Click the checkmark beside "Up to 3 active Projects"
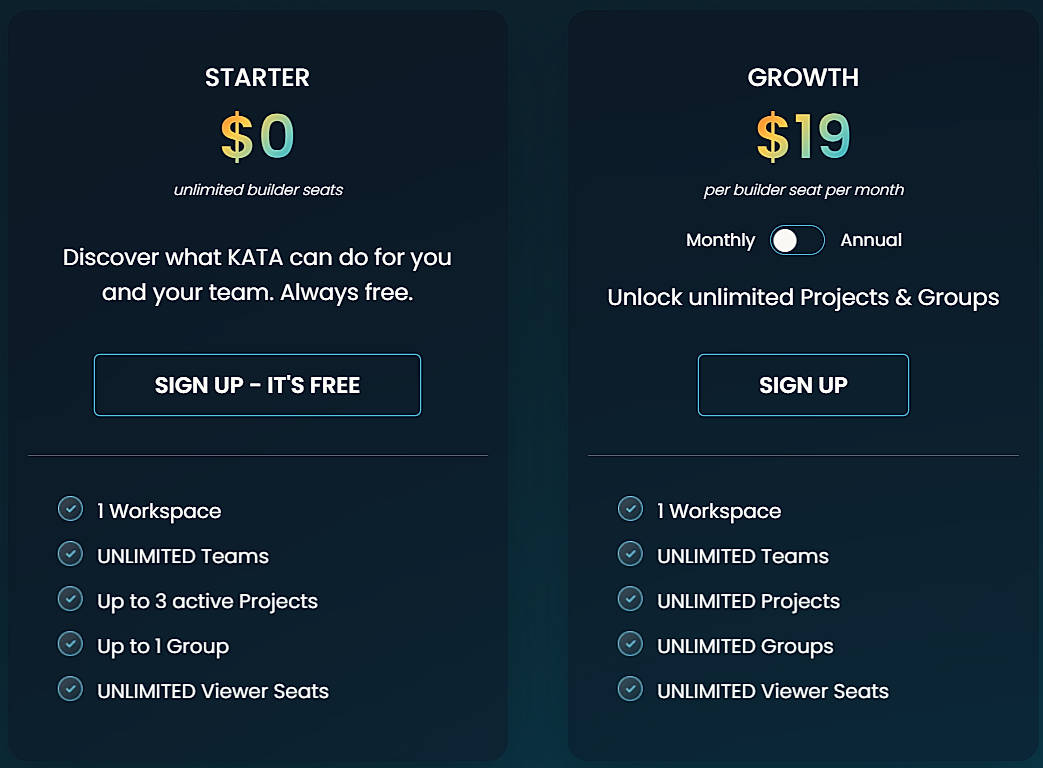Screen dimensions: 1043x768 70,599
